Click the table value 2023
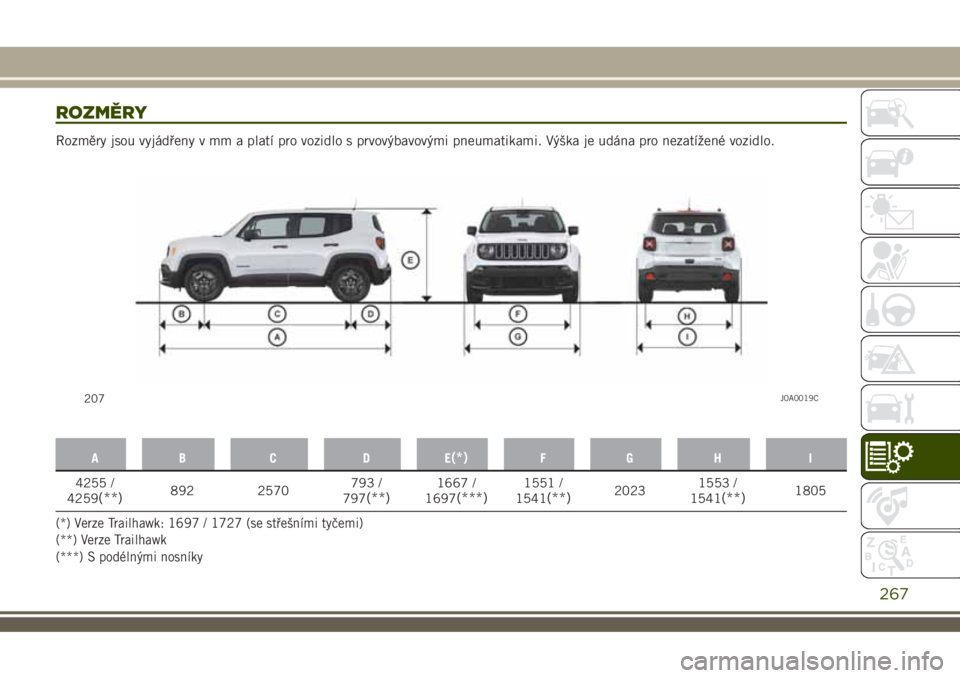 coord(630,491)
